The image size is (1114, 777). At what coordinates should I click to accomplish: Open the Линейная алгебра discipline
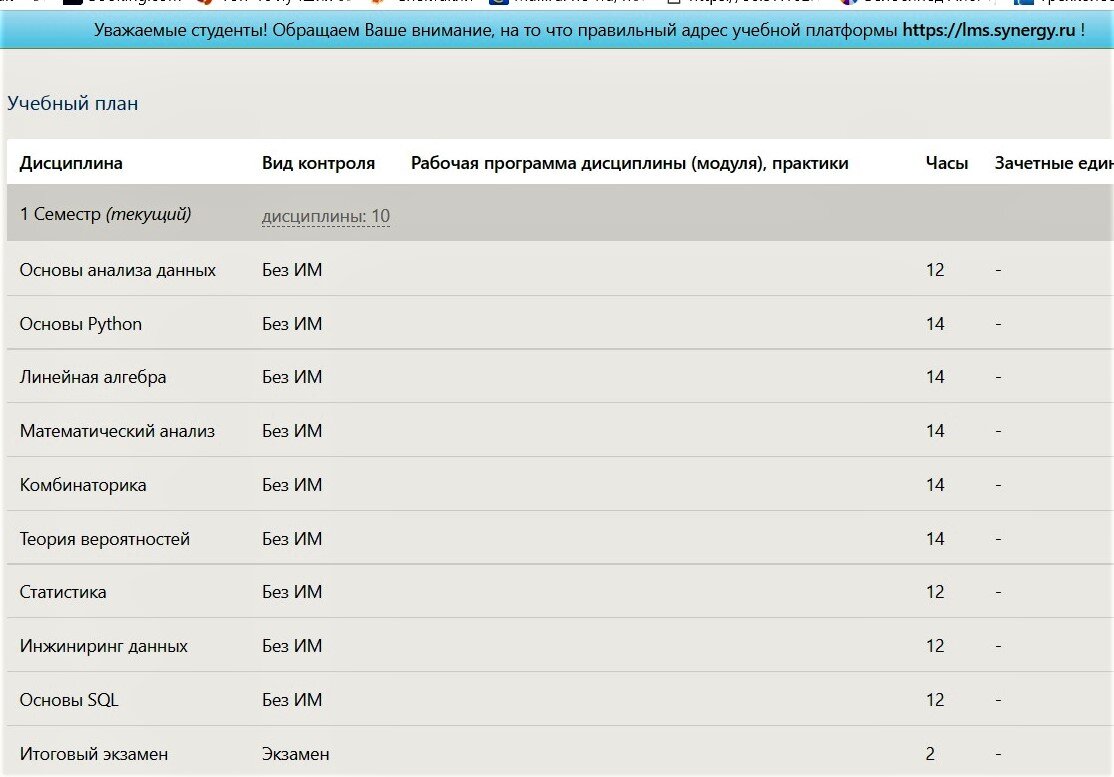click(92, 377)
